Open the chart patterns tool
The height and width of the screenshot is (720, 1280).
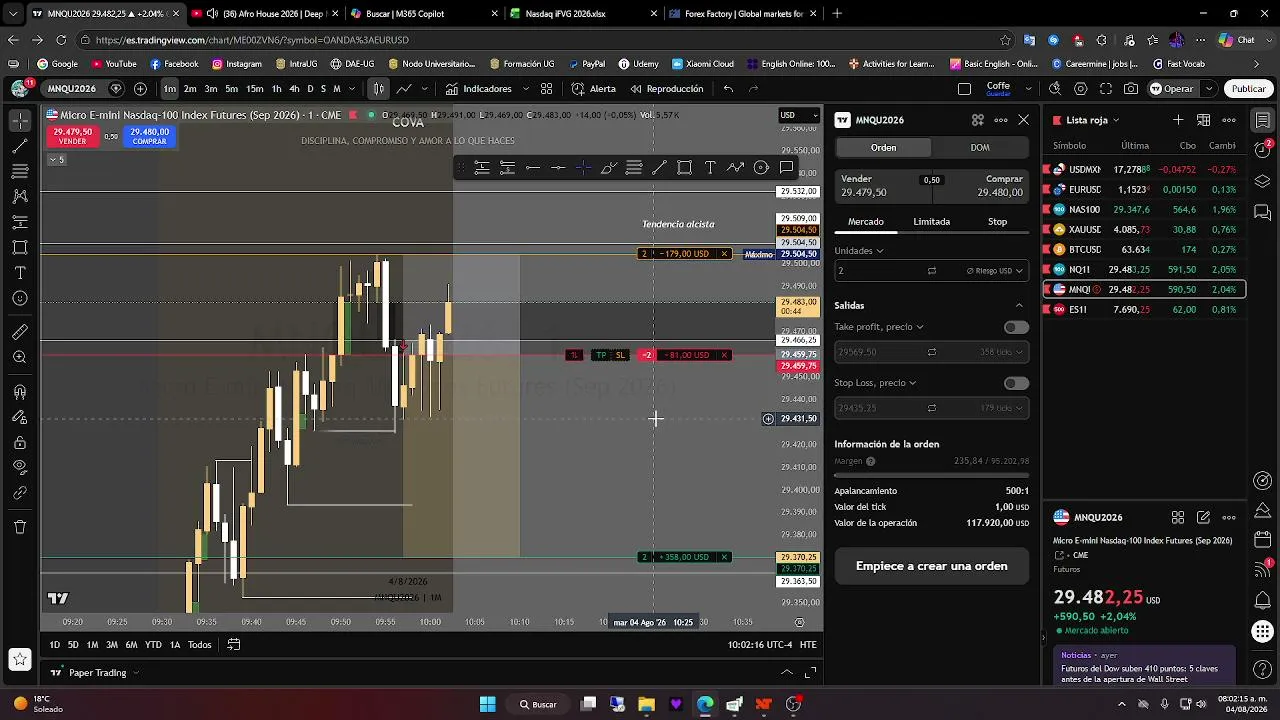[20, 197]
